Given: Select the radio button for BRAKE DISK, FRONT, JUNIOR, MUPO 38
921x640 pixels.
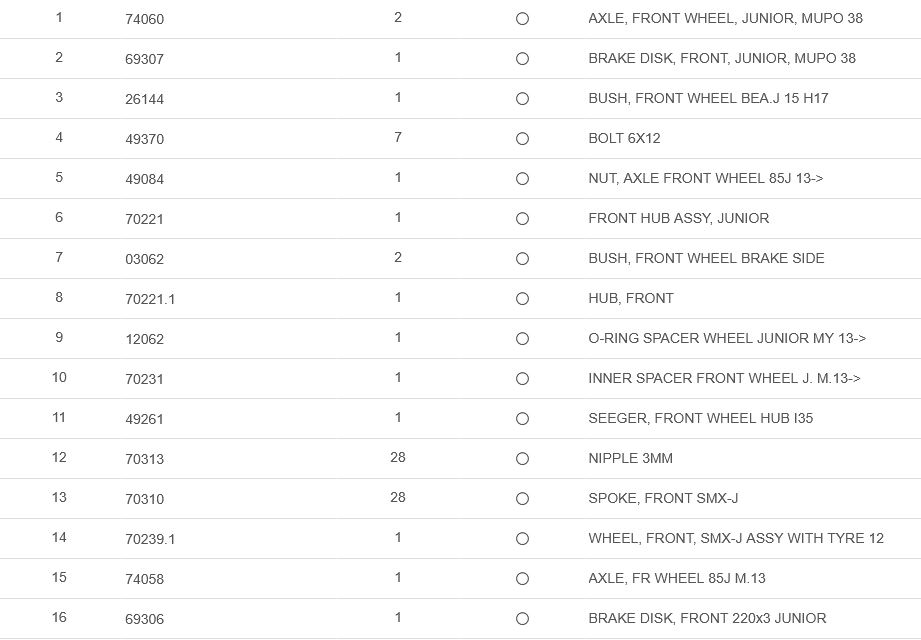Looking at the screenshot, I should (x=522, y=59).
